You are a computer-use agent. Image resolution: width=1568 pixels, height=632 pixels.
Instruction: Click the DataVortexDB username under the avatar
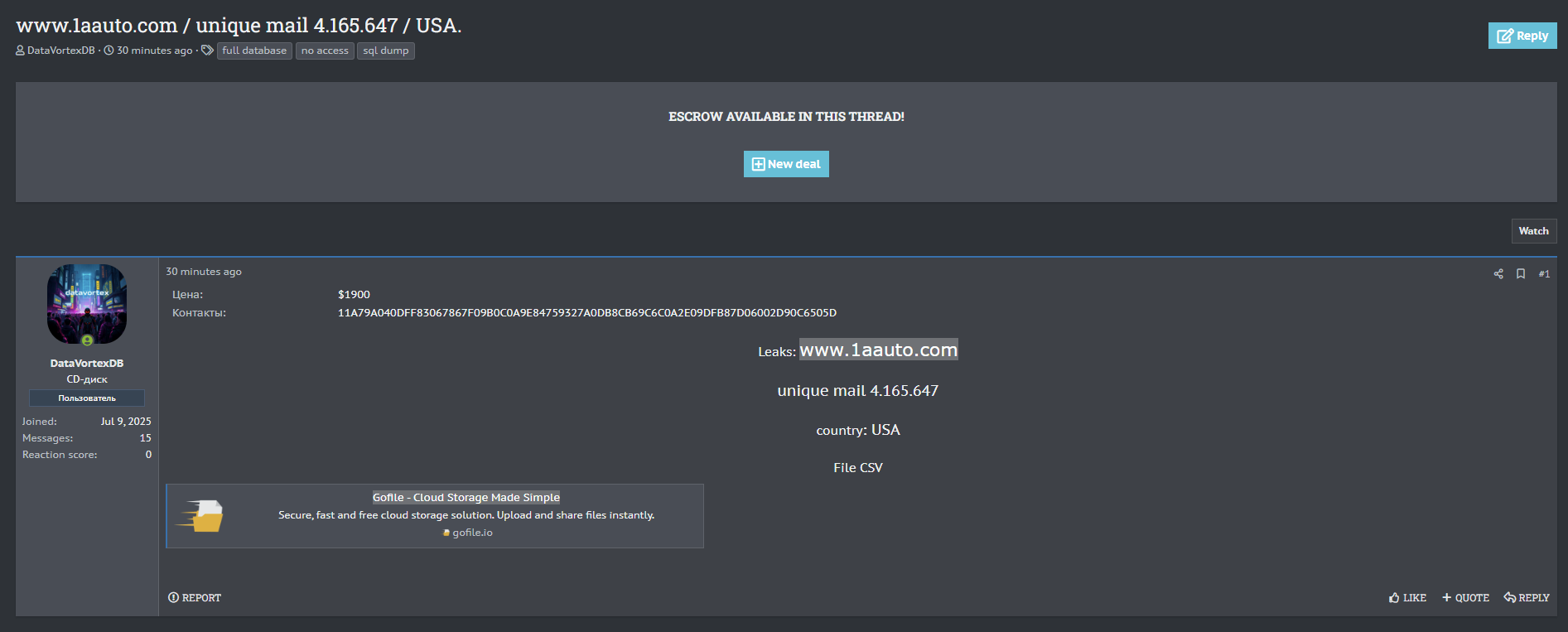tap(87, 364)
